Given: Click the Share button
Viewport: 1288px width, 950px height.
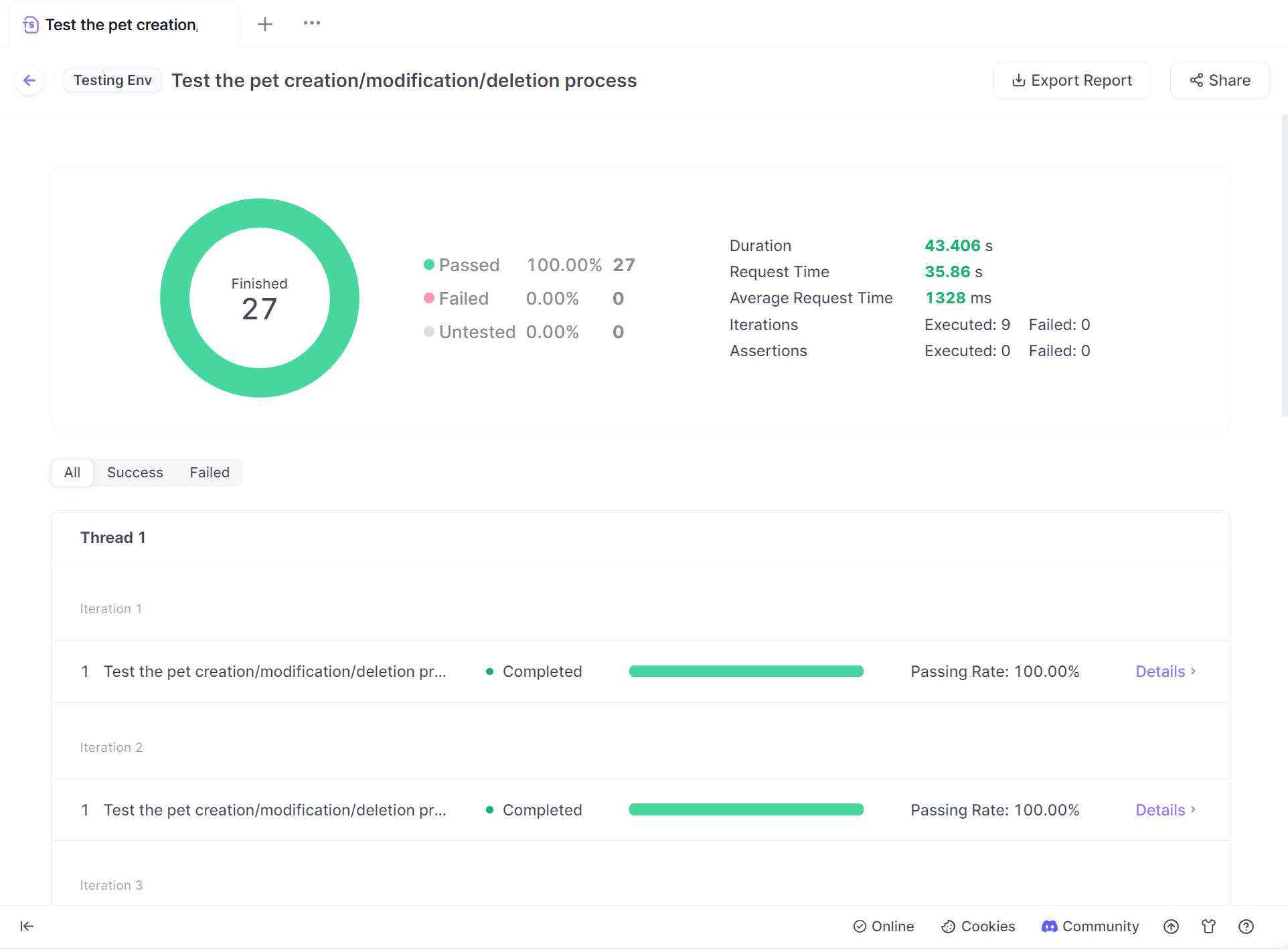Looking at the screenshot, I should point(1220,80).
